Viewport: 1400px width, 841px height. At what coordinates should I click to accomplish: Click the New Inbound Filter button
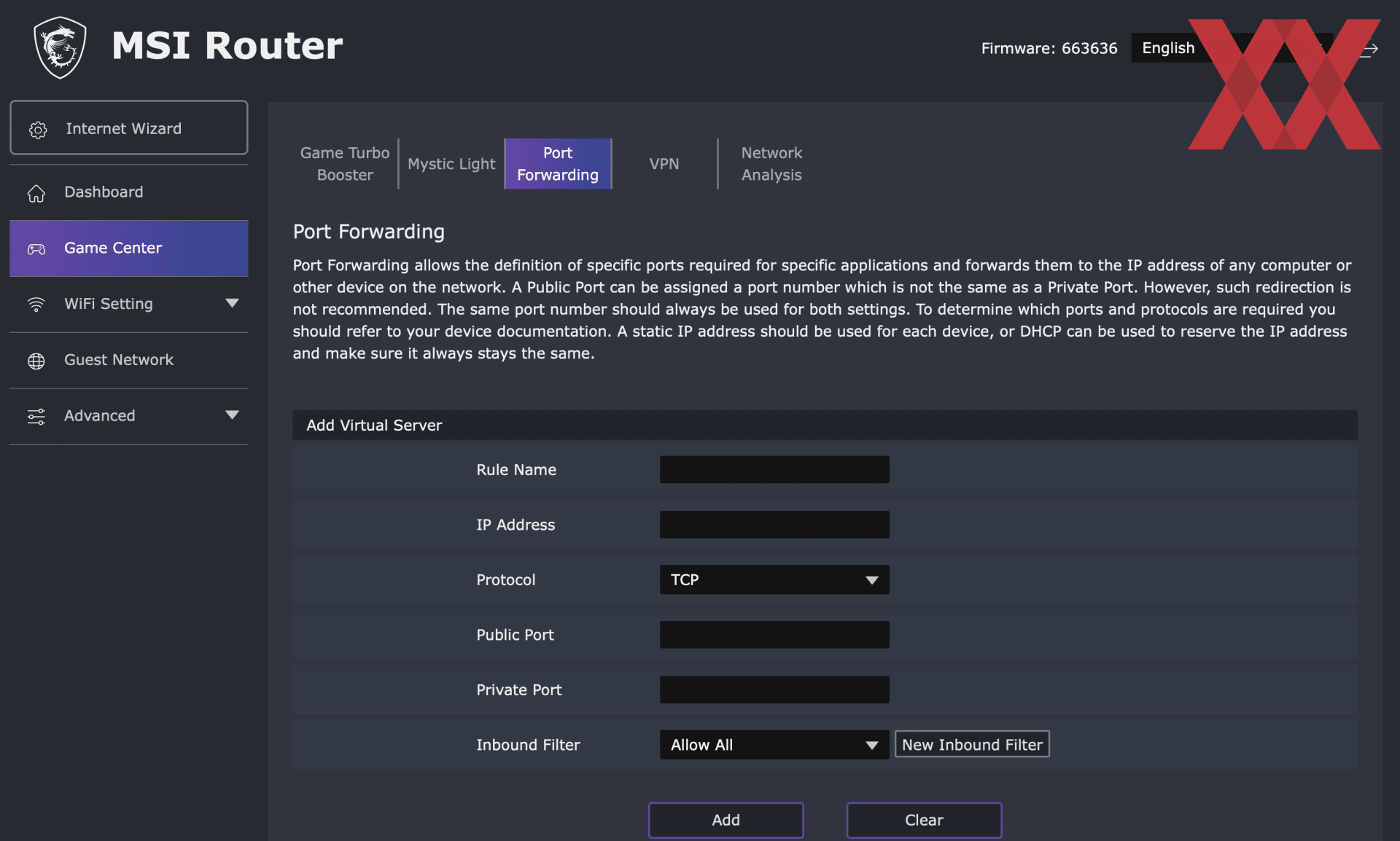tap(972, 744)
